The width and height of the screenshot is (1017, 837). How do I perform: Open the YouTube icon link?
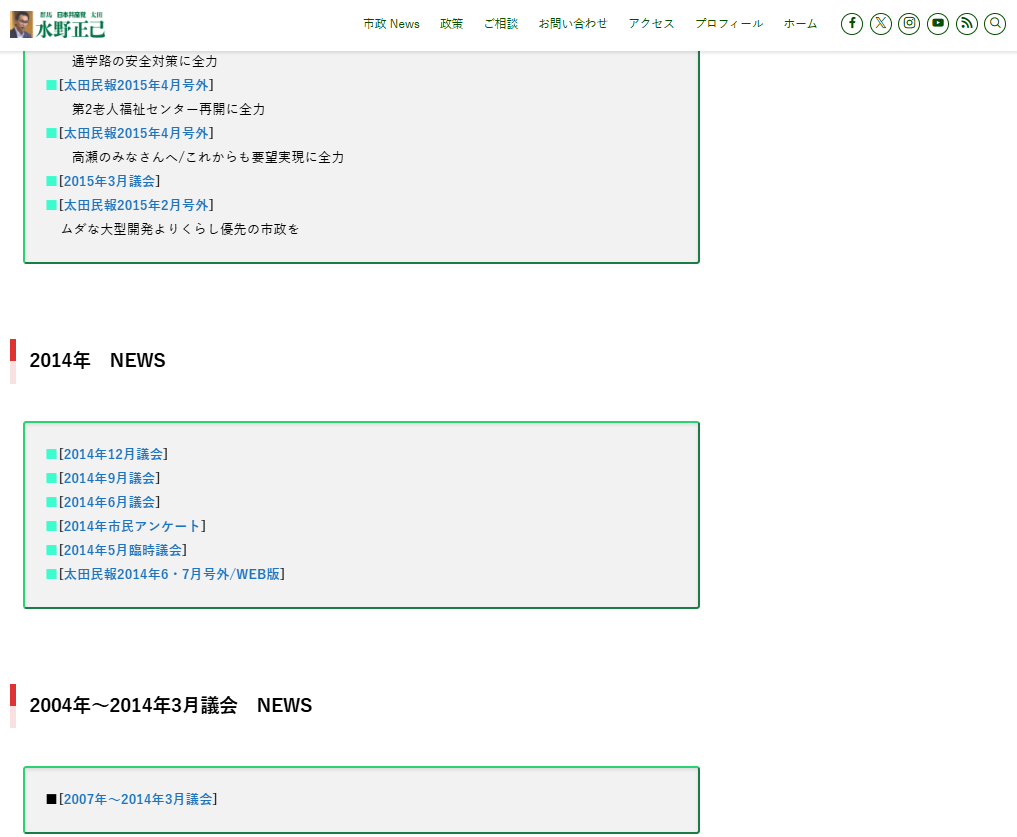(938, 24)
